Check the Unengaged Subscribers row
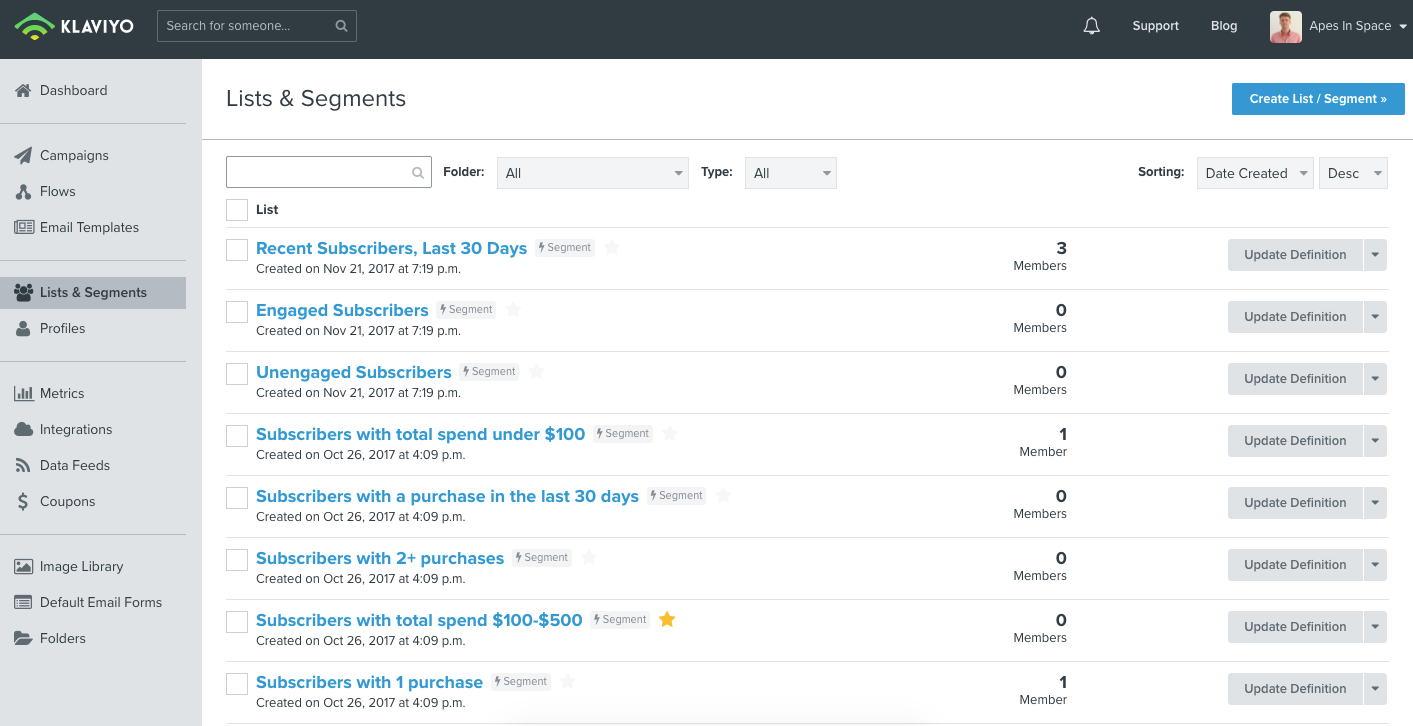Screen dimensions: 1413x726 [237, 374]
